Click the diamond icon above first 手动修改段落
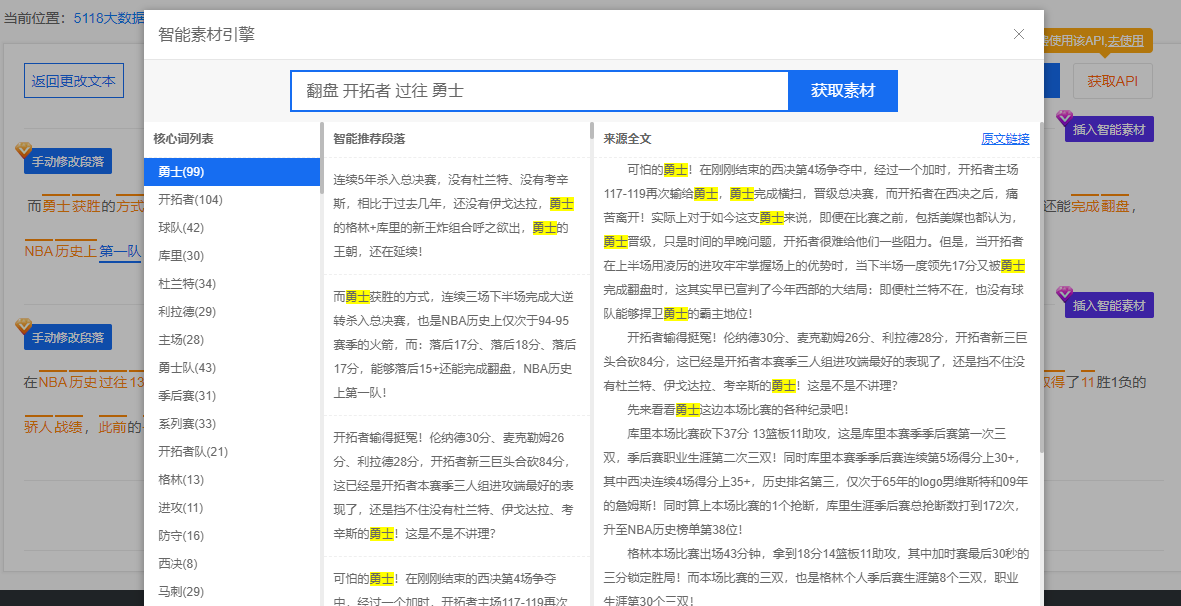Screen dimensions: 1181x606 [x=24, y=150]
